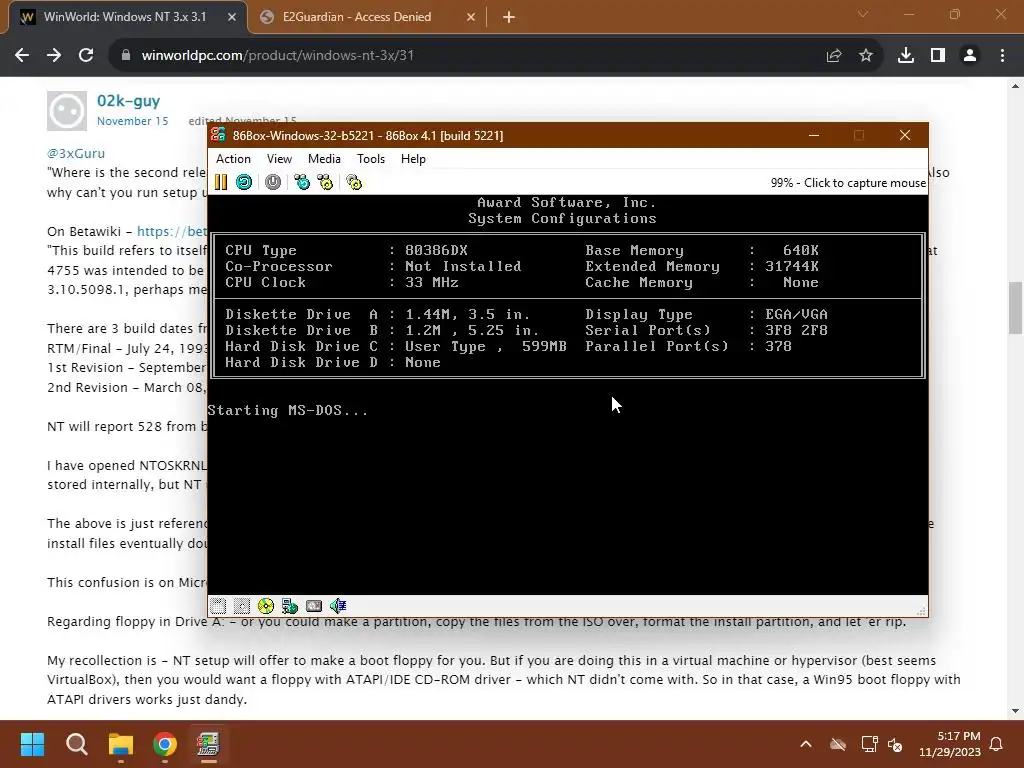Screen dimensions: 1024x768
Task: Click the sound speaker status icon
Action: [x=338, y=606]
